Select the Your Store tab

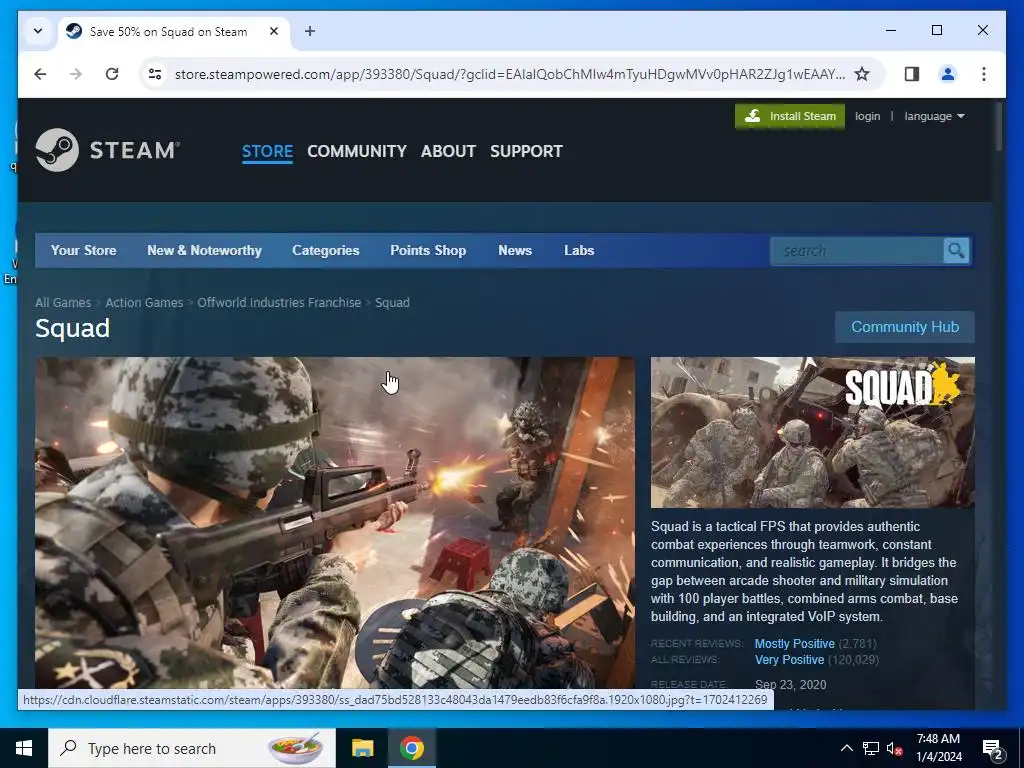[x=84, y=251]
